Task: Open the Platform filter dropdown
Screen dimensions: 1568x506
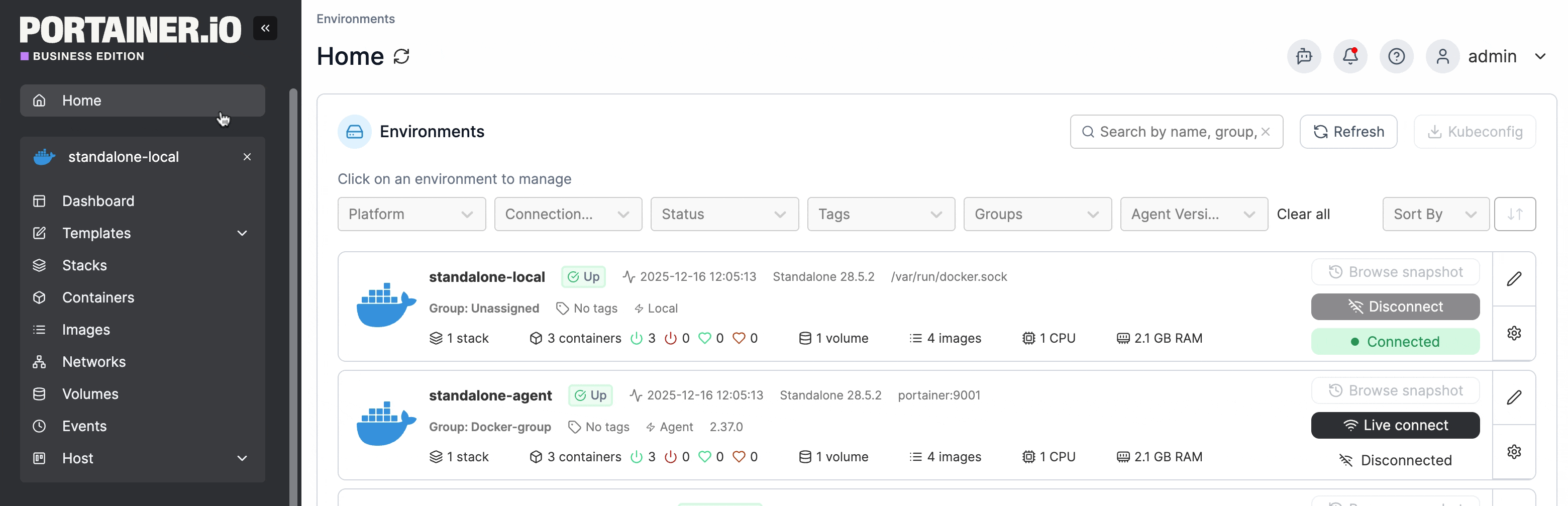Action: pos(411,215)
